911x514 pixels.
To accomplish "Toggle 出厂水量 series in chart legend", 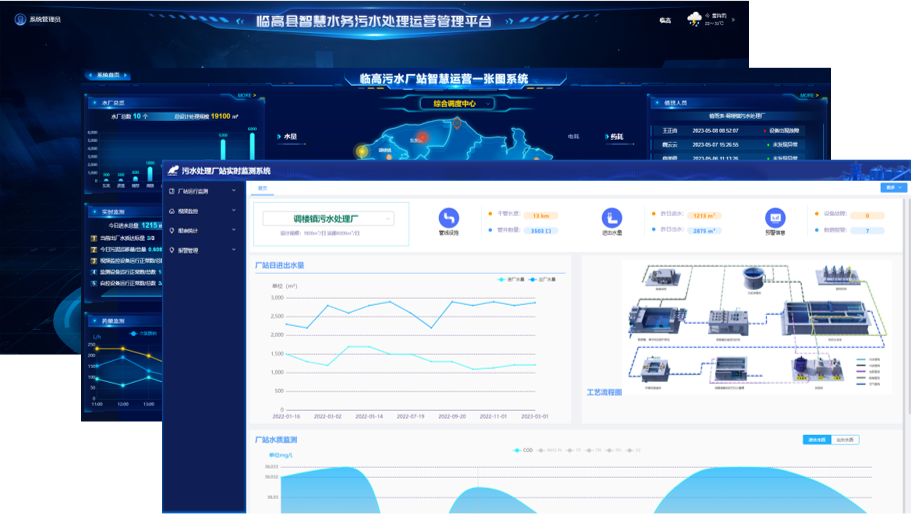I will point(544,279).
